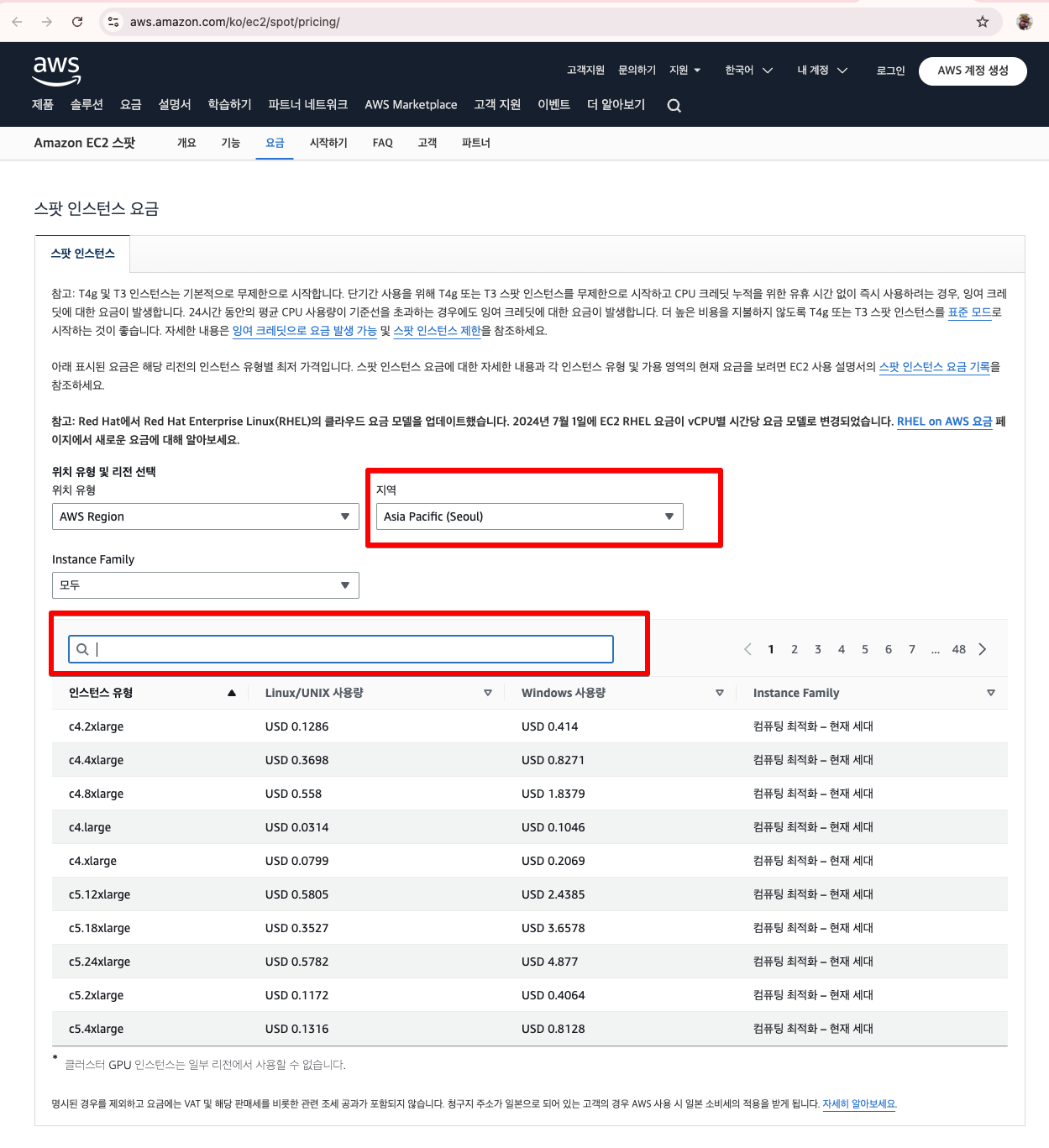The image size is (1049, 1148).
Task: Click the AWS 계정 생성 button
Action: [x=973, y=71]
